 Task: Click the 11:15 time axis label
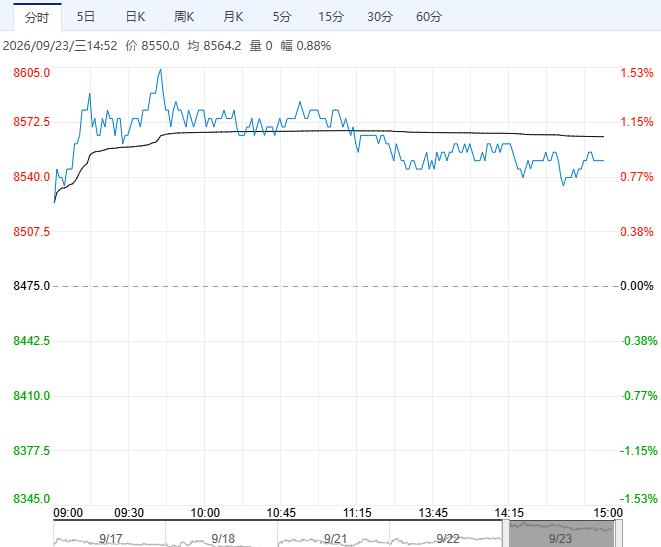[x=357, y=513]
